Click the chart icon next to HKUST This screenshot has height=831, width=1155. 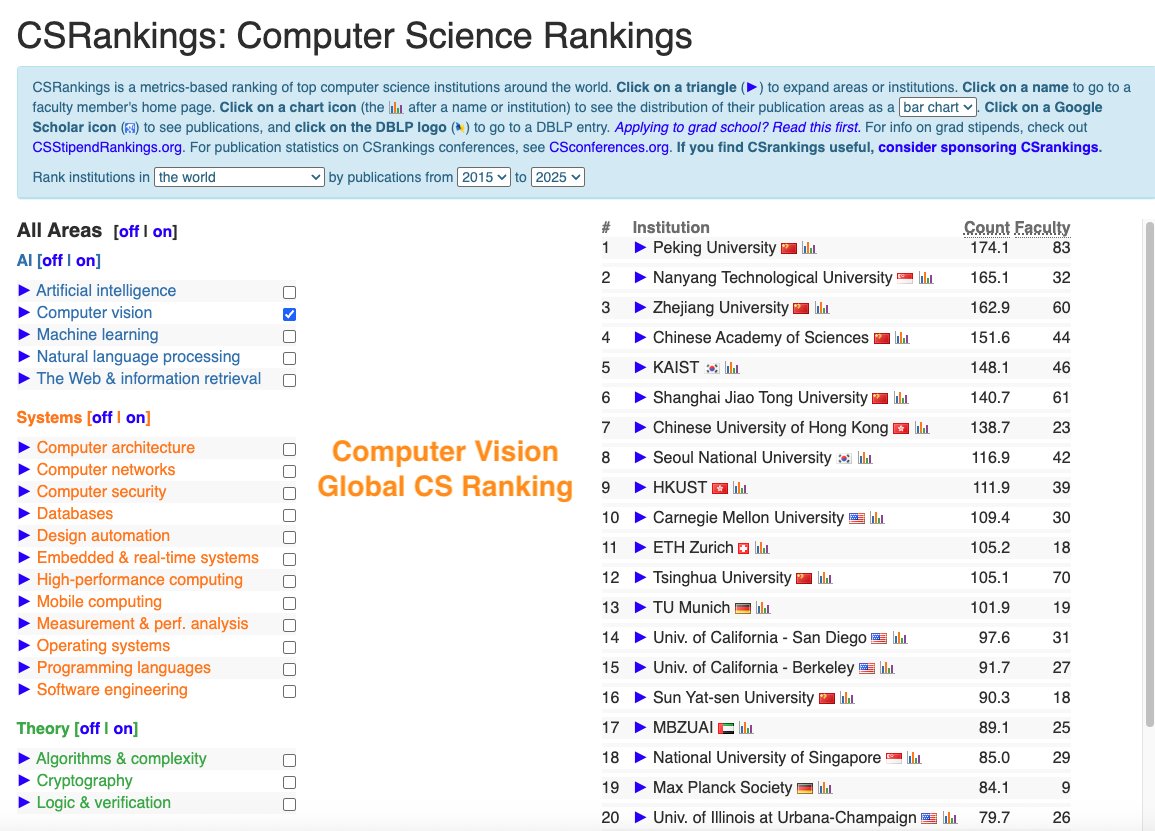pyautogui.click(x=740, y=488)
